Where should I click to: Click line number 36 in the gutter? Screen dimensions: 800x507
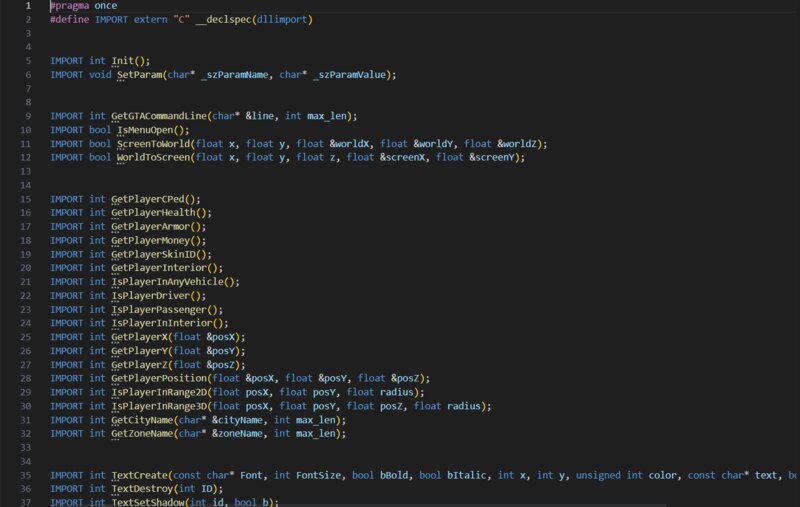click(x=27, y=489)
